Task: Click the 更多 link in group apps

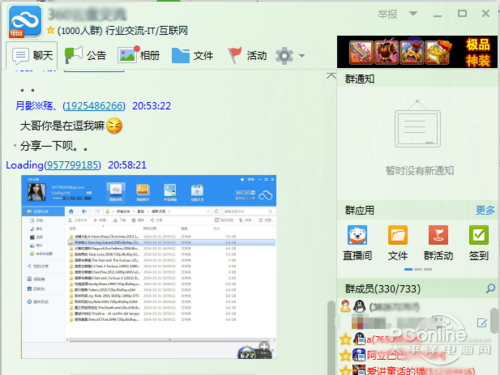Action: tap(485, 210)
